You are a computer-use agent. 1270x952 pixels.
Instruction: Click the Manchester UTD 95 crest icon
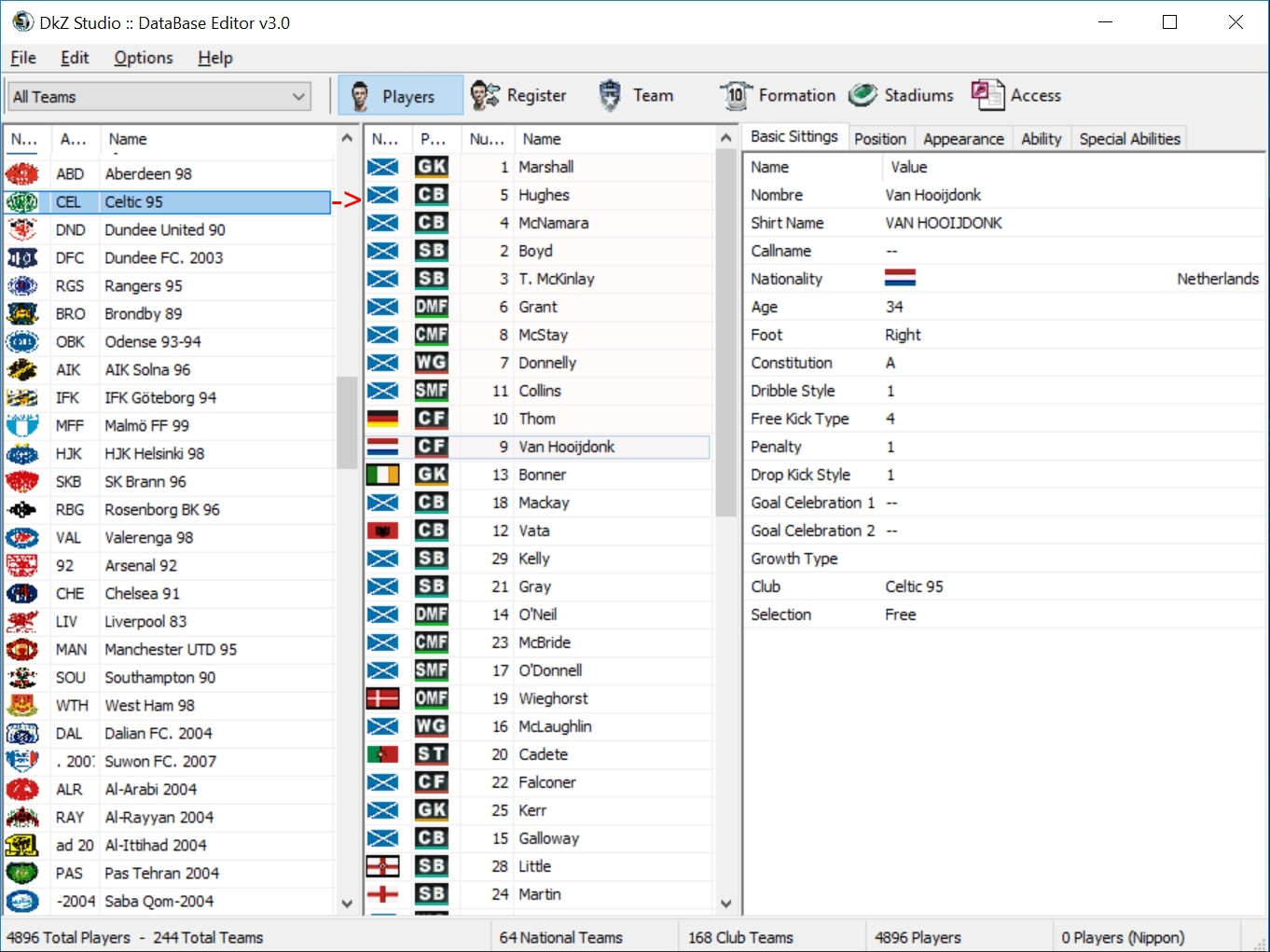click(22, 649)
